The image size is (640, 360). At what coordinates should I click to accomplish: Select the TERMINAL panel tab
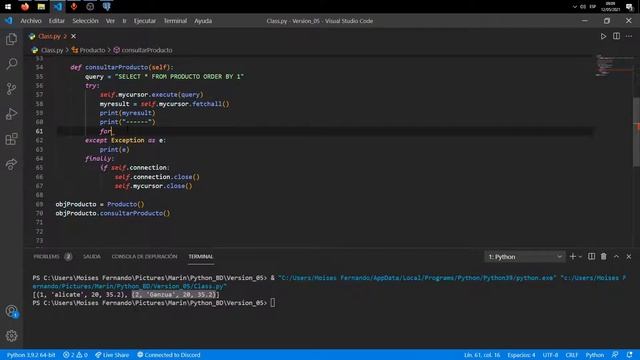(201, 257)
